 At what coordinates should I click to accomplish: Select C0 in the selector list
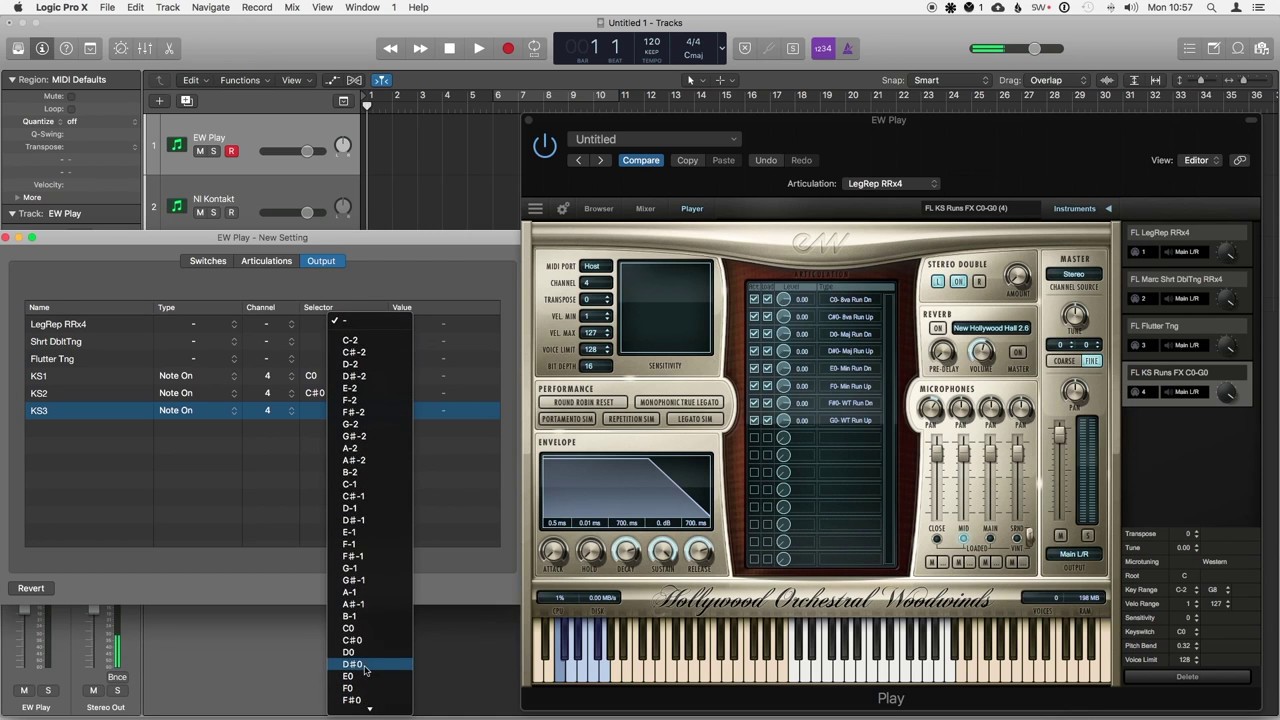(370, 628)
